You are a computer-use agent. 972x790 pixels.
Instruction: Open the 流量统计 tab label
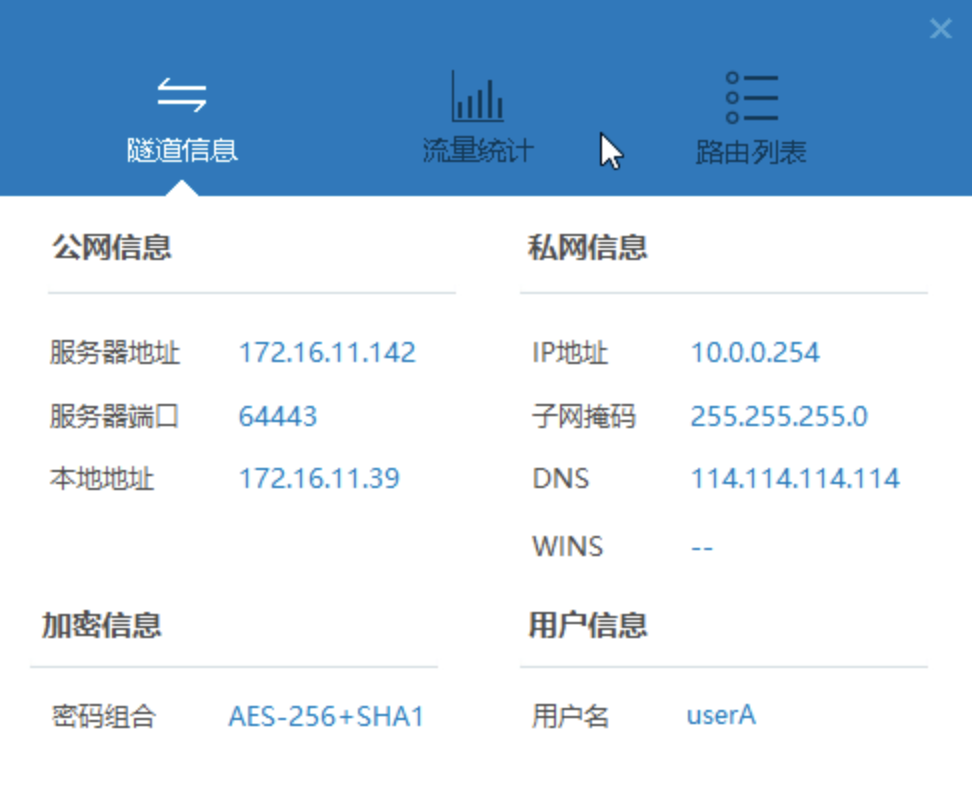coord(478,151)
